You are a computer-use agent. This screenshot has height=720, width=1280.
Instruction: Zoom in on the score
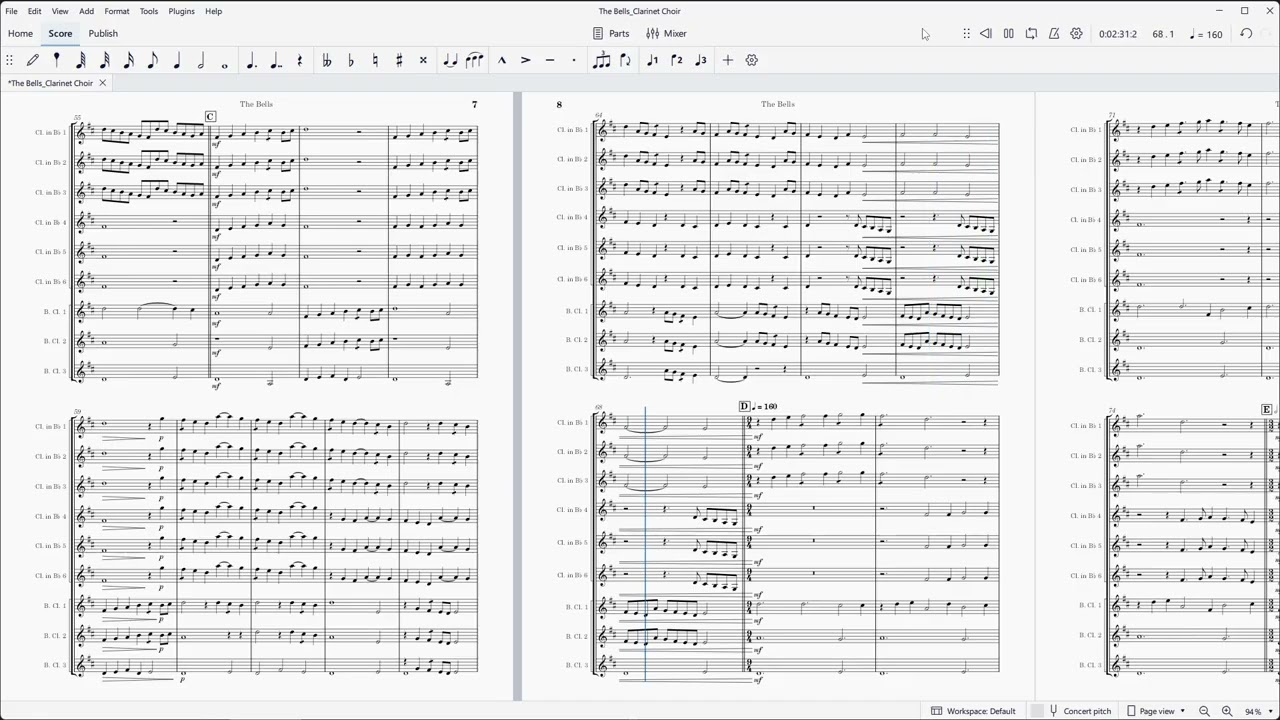click(x=1226, y=711)
